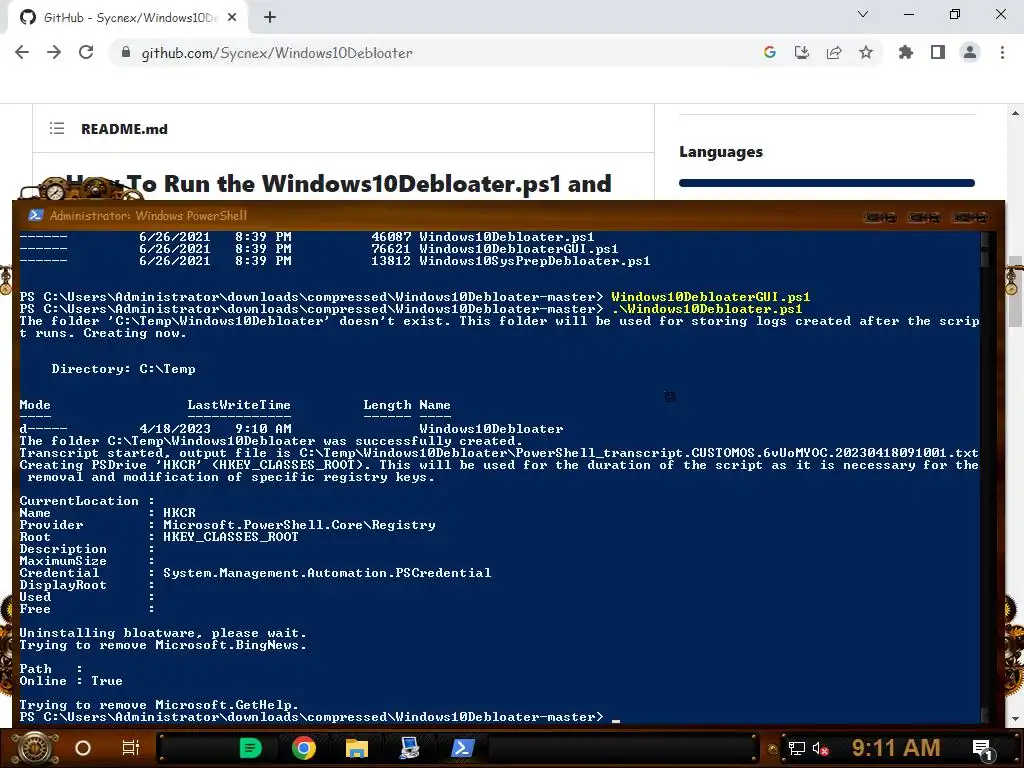Click the 'How To Run the Windows10Debloater.ps1' heading

338,184
